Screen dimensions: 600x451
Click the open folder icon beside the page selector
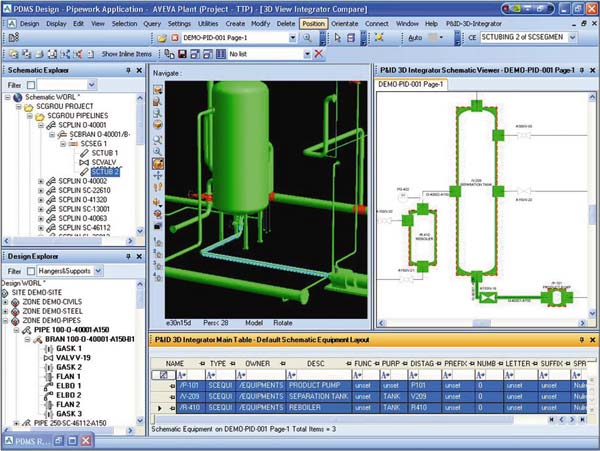tap(162, 38)
